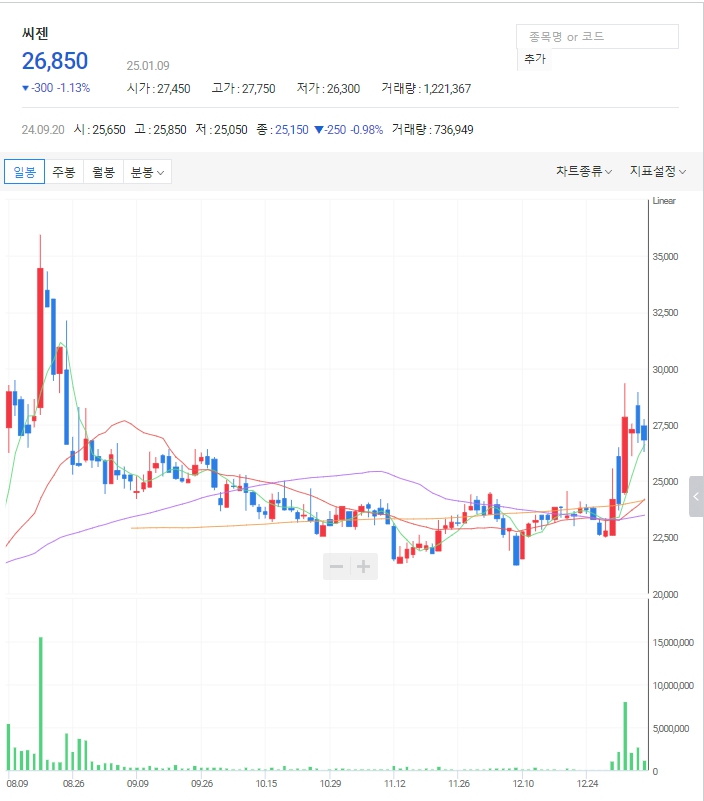Click the stock name 씨젠
The height and width of the screenshot is (801, 704).
pyautogui.click(x=35, y=33)
